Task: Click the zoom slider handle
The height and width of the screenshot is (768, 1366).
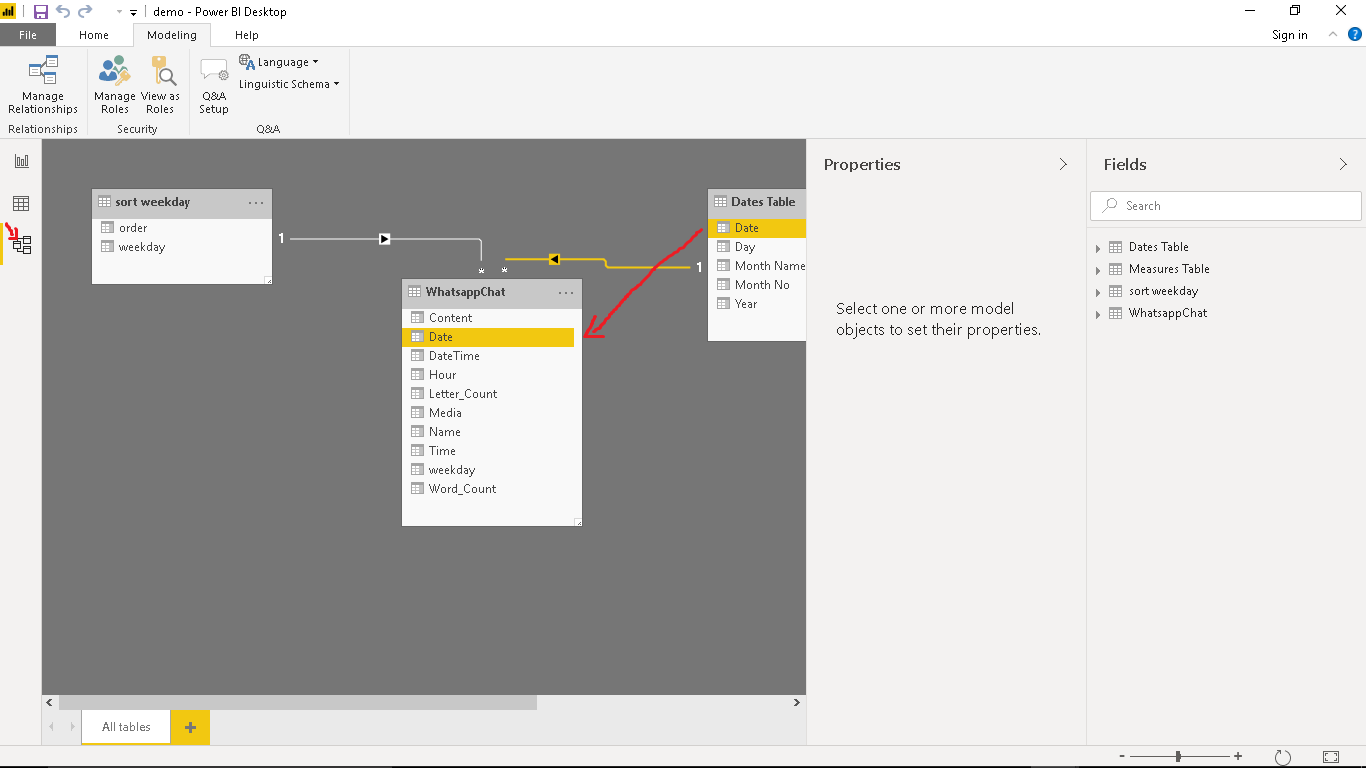Action: 1178,757
